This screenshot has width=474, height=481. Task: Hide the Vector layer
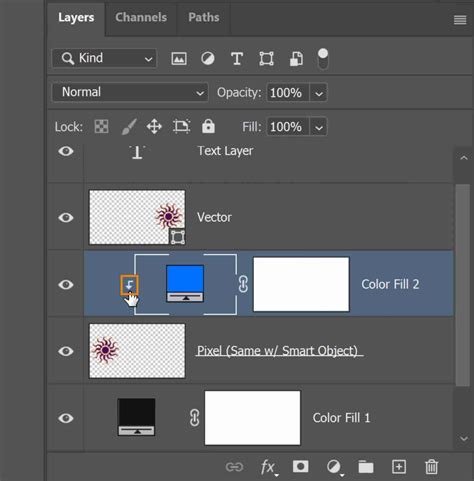66,218
